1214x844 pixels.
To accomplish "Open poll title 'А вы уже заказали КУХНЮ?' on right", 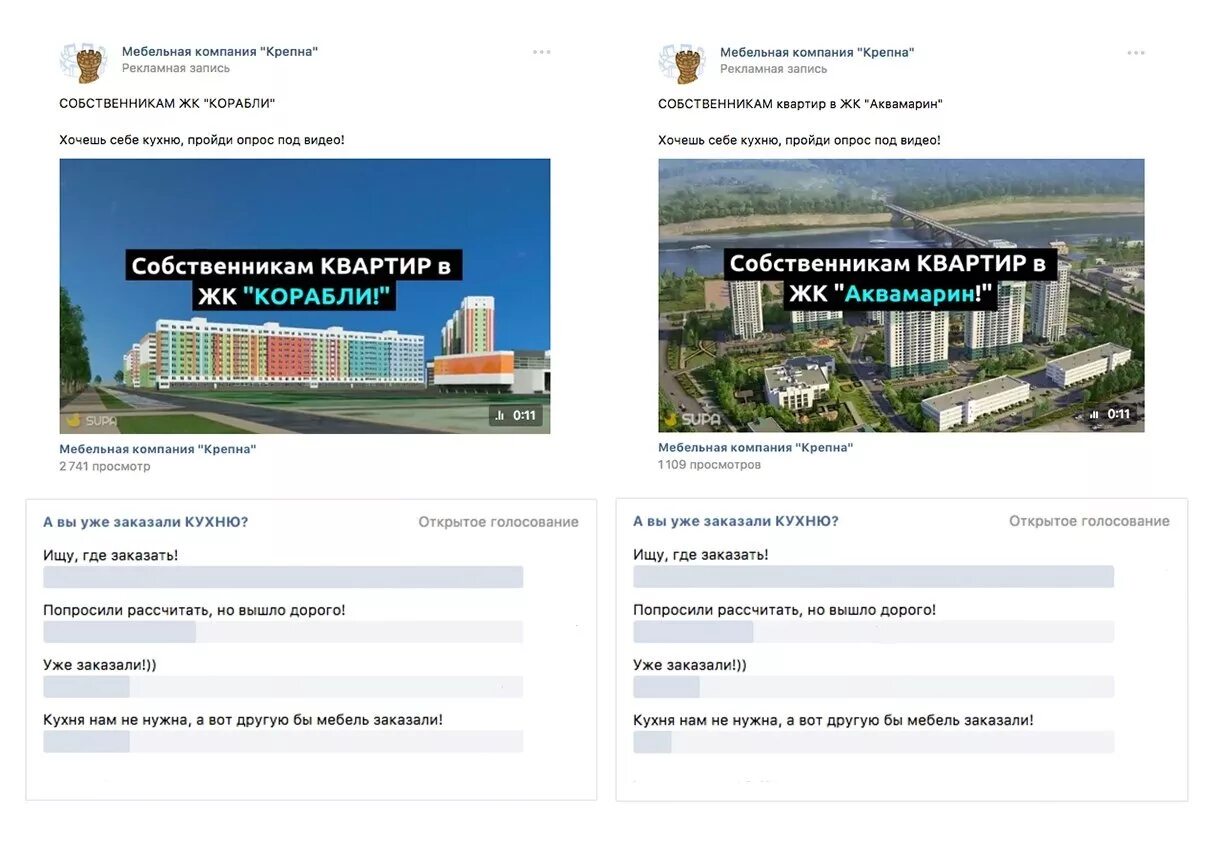I will click(x=736, y=521).
